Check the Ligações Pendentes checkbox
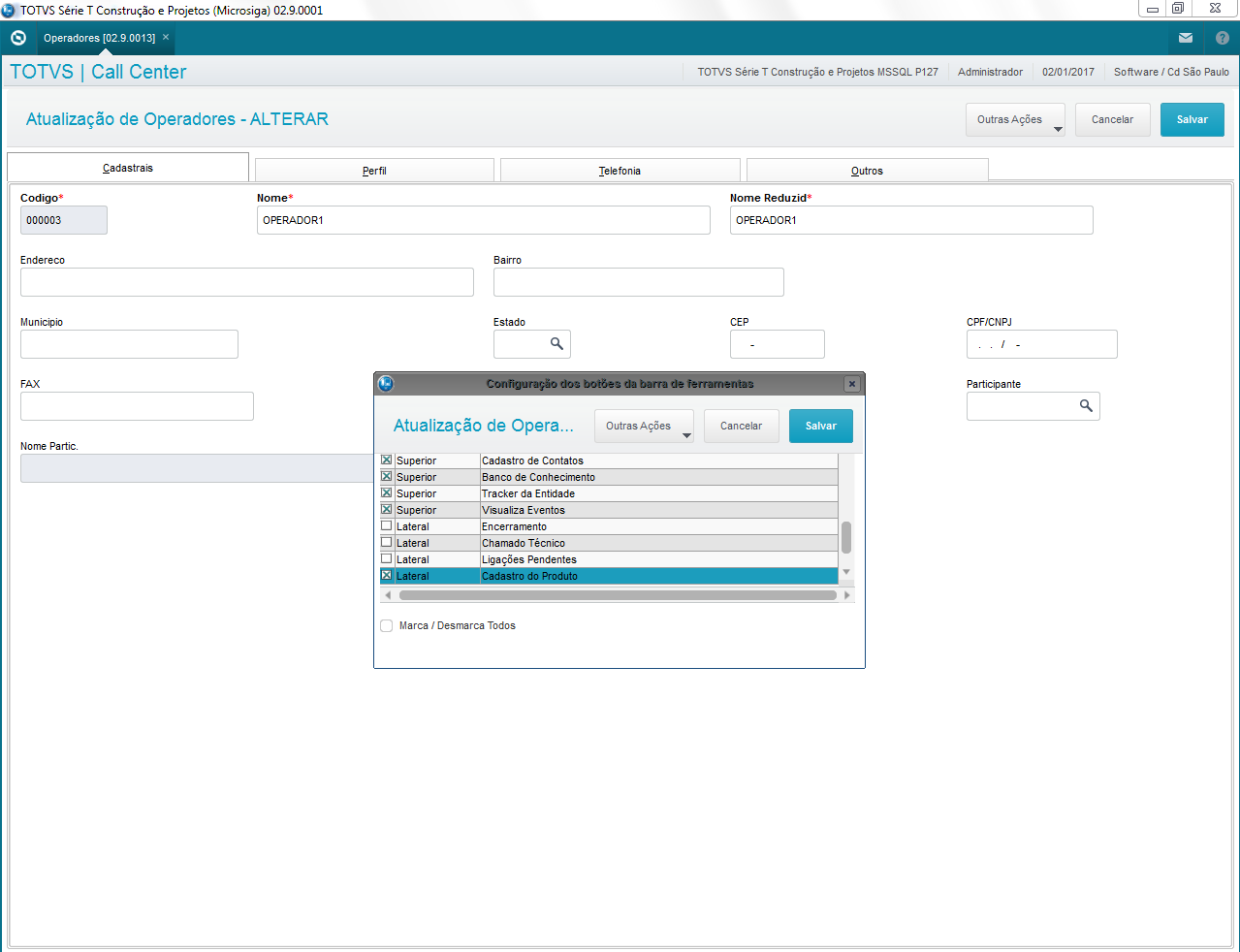The height and width of the screenshot is (952, 1240). [387, 558]
